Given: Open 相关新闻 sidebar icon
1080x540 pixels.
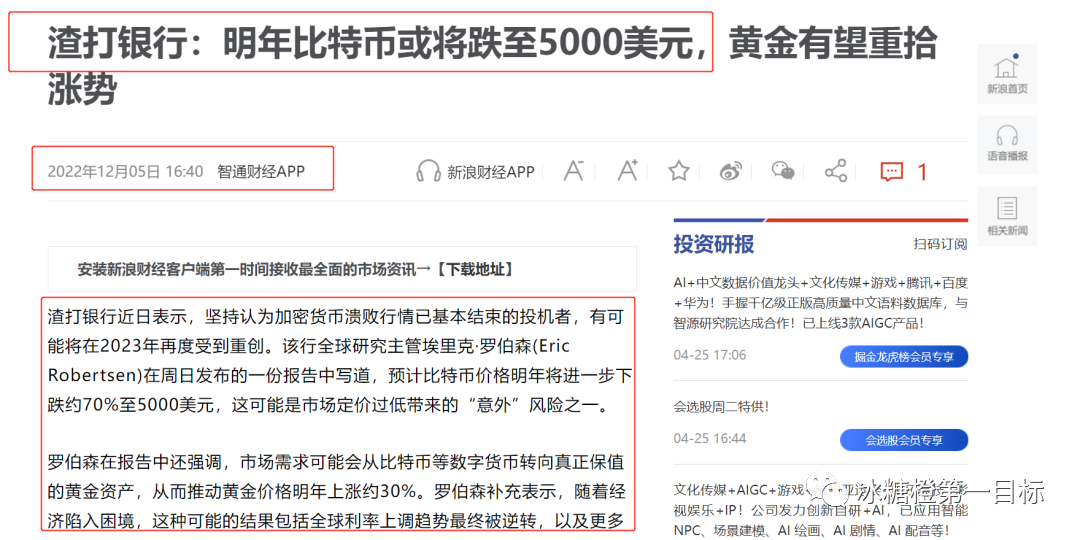Looking at the screenshot, I should (x=1007, y=216).
